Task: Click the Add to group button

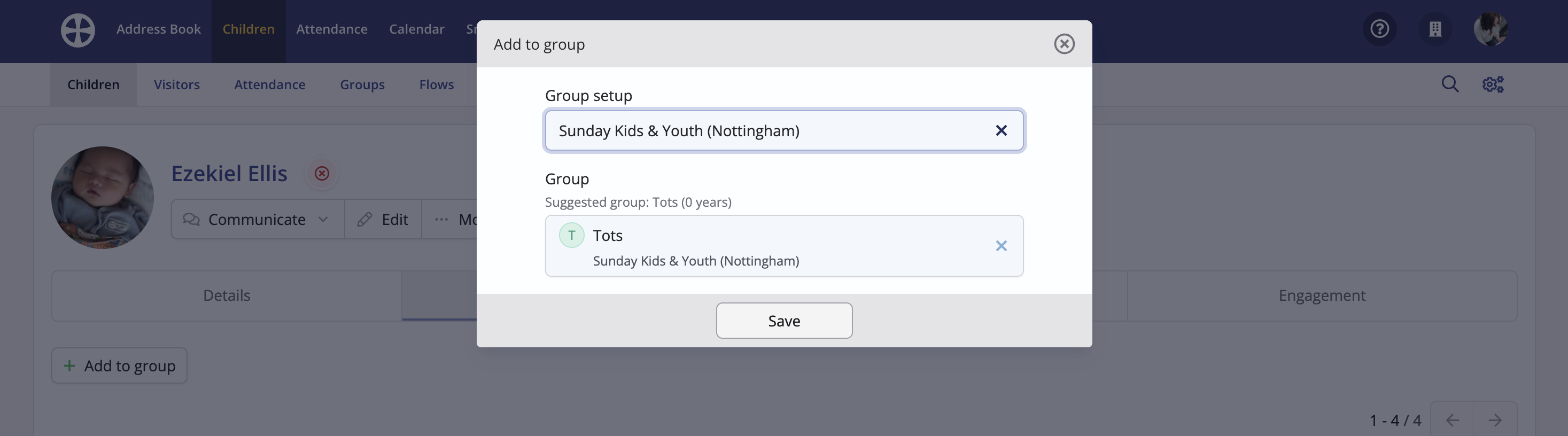Action: (119, 366)
